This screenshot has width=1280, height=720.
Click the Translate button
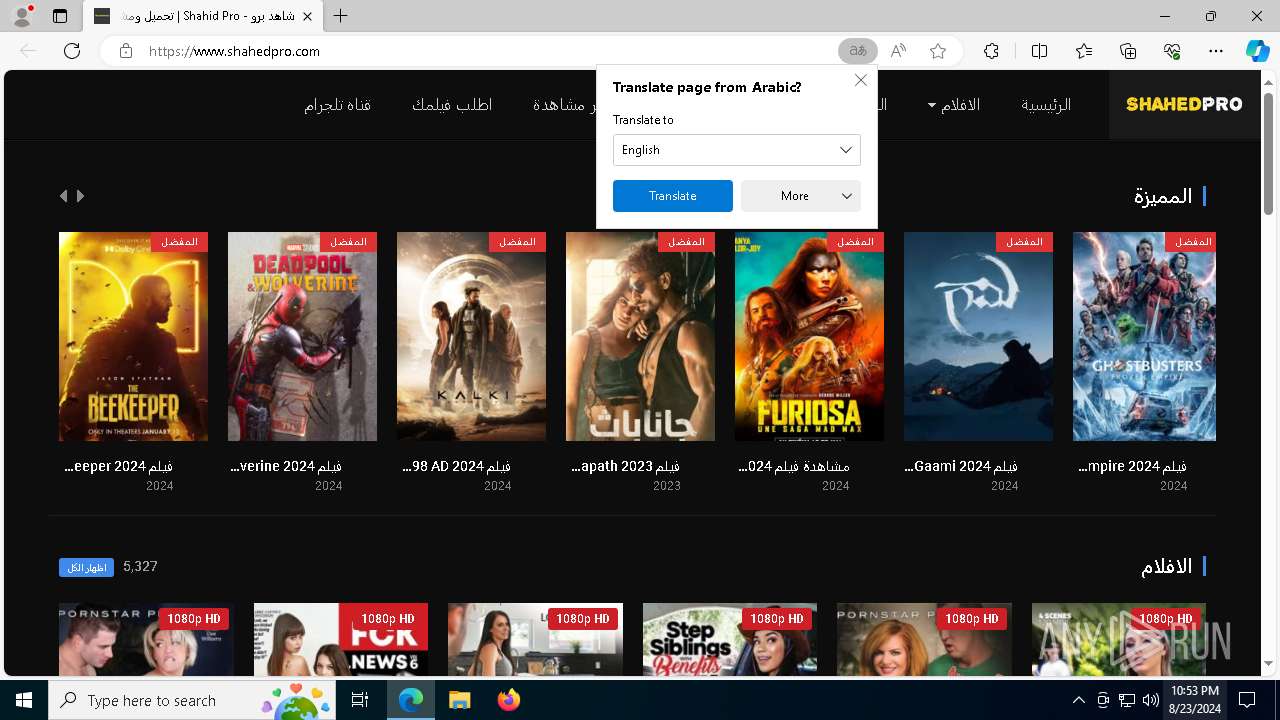tap(673, 196)
